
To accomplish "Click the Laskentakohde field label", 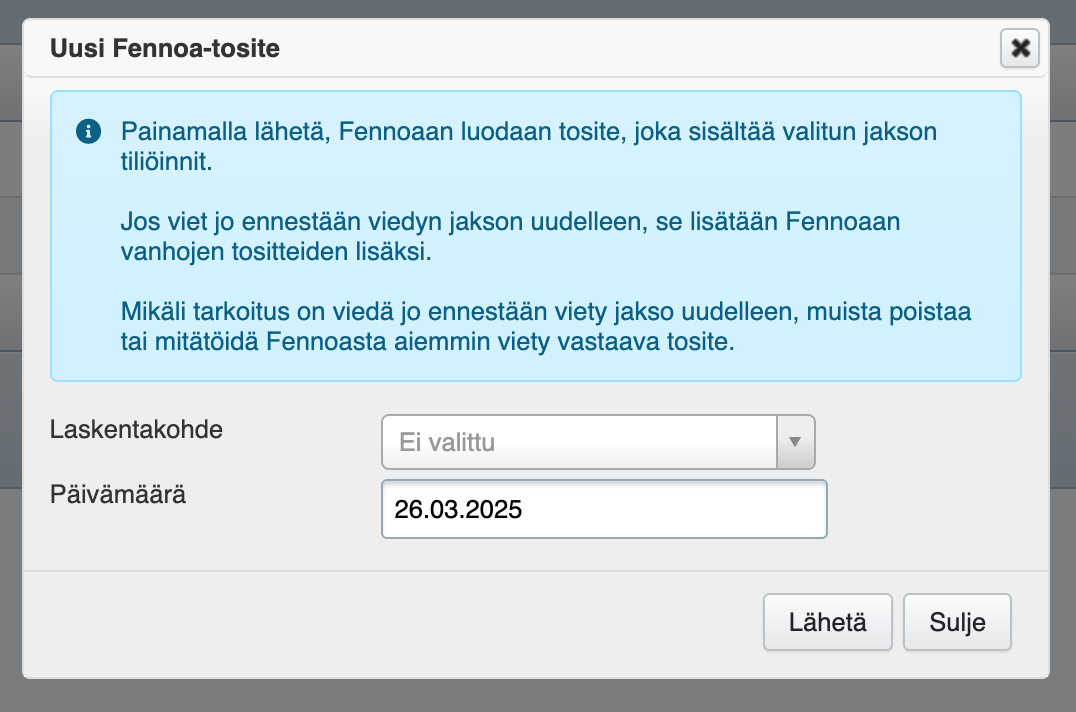I will (136, 430).
